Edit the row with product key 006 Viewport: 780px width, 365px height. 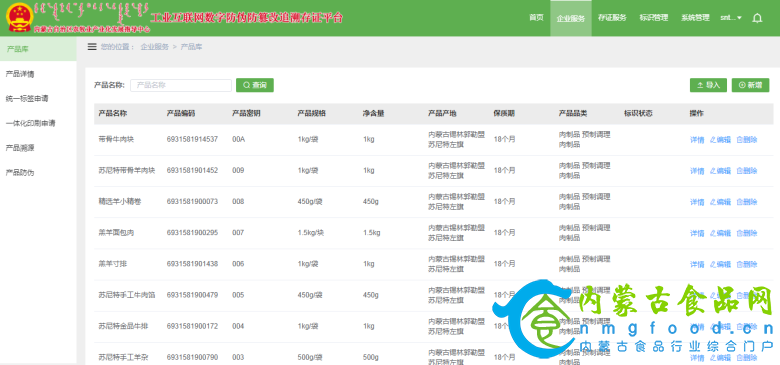pos(720,265)
